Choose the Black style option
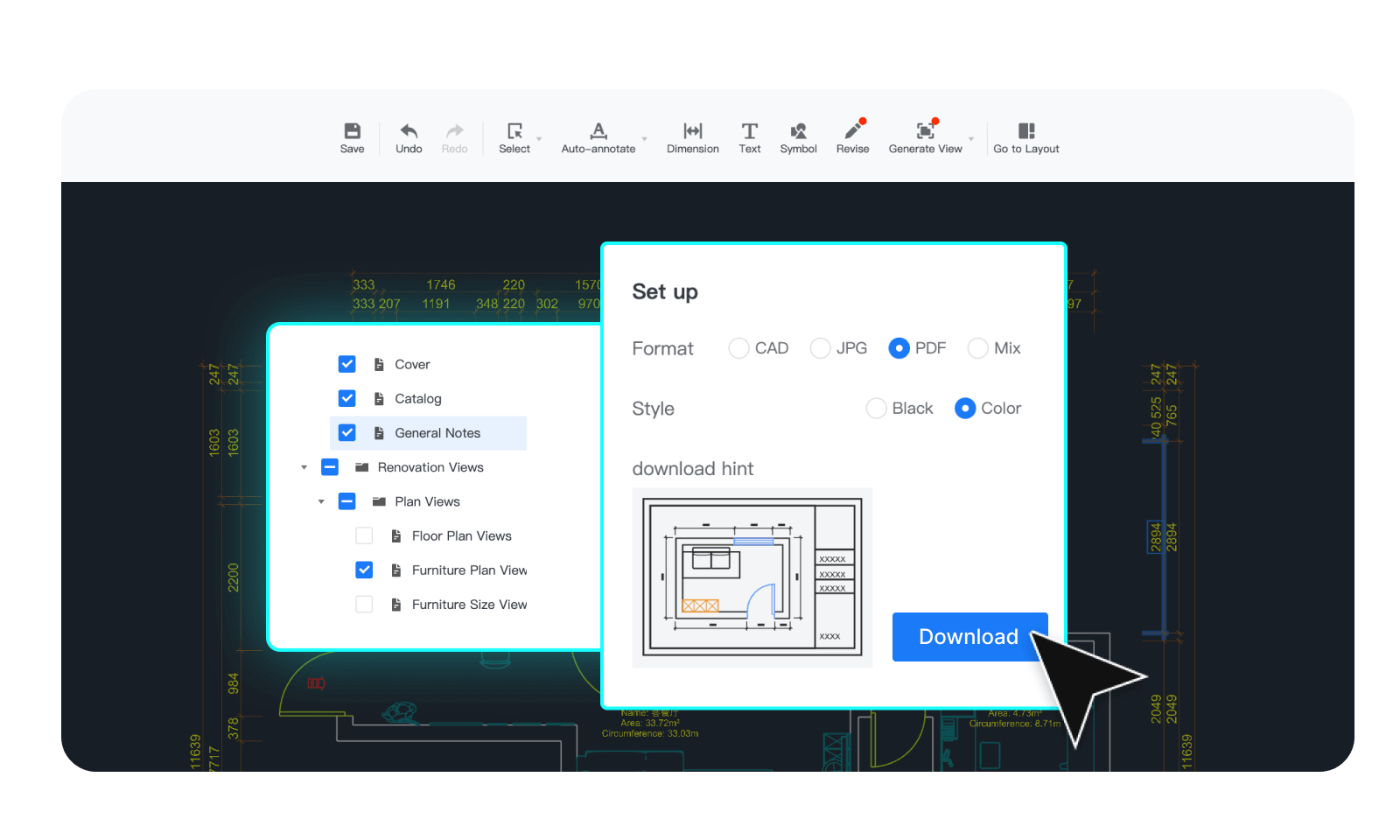 click(876, 409)
